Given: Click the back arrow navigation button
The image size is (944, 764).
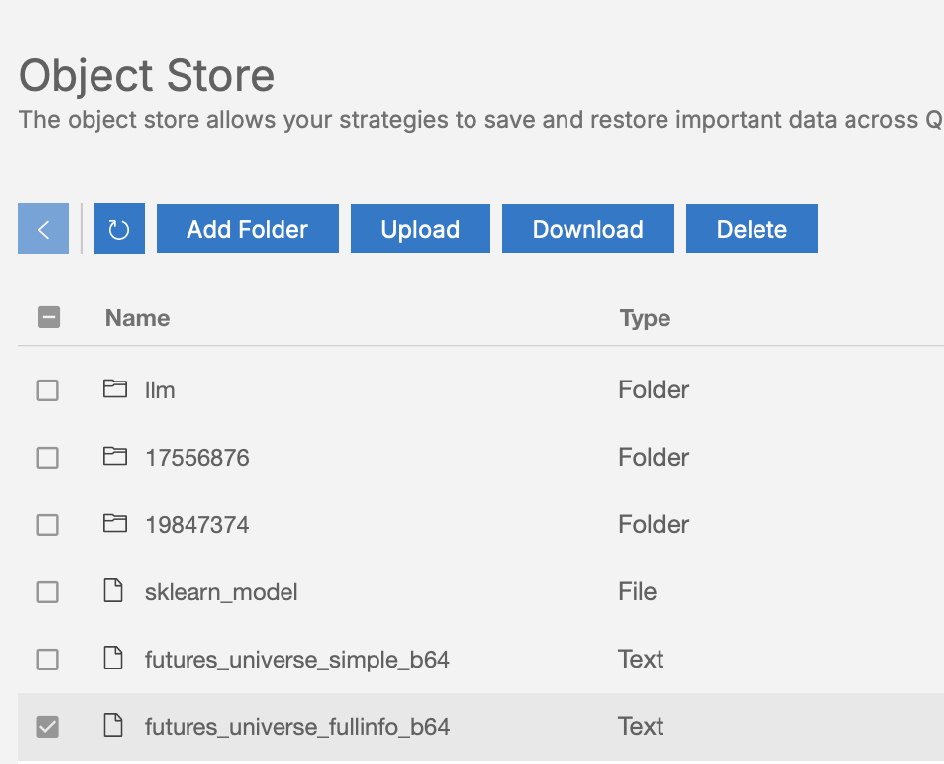Looking at the screenshot, I should click(43, 229).
